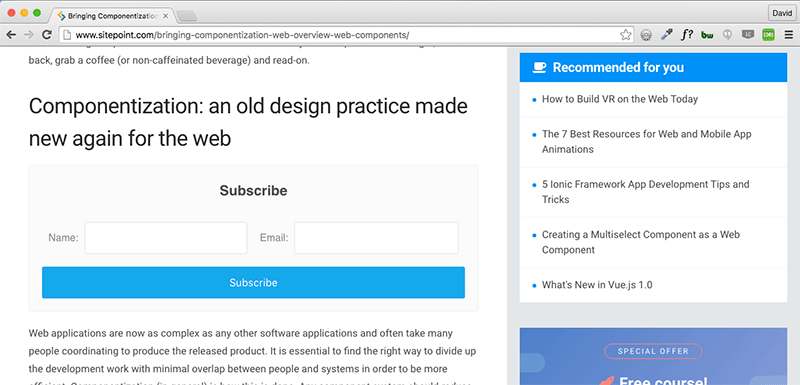Open Creating a Multiselect Component link

640,242
